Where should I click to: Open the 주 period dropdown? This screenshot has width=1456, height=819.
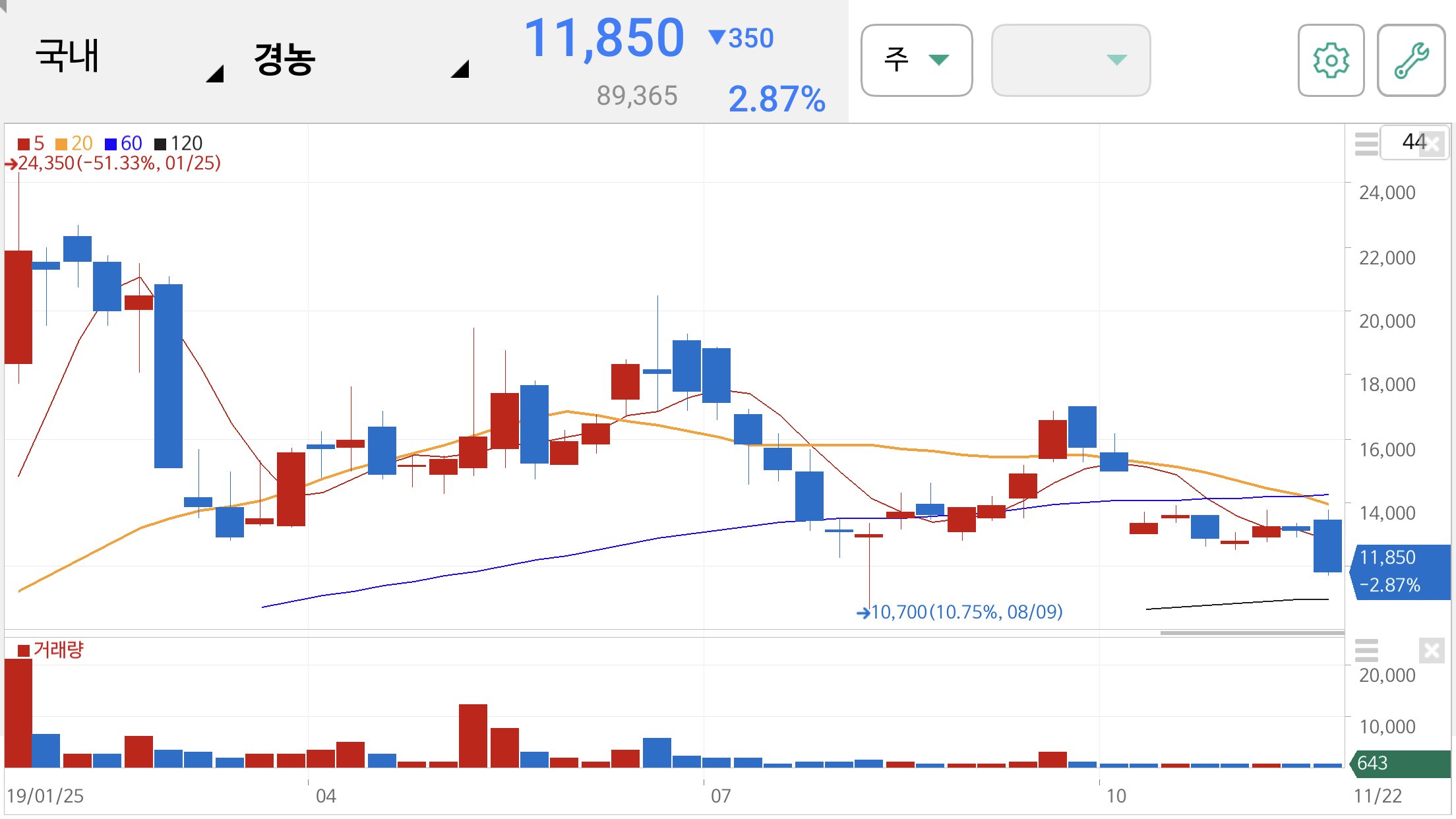click(x=917, y=61)
